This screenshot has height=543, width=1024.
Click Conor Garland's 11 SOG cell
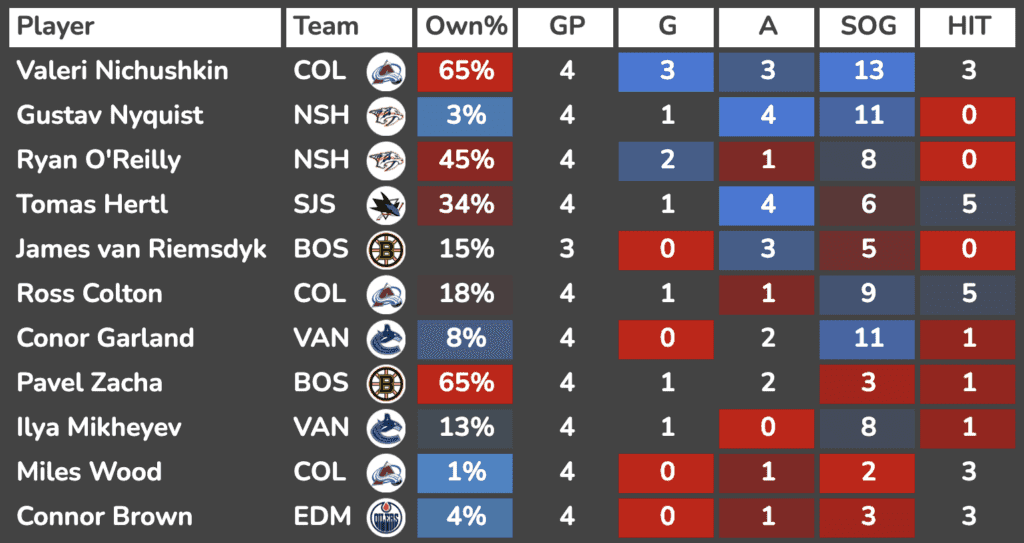tap(866, 338)
